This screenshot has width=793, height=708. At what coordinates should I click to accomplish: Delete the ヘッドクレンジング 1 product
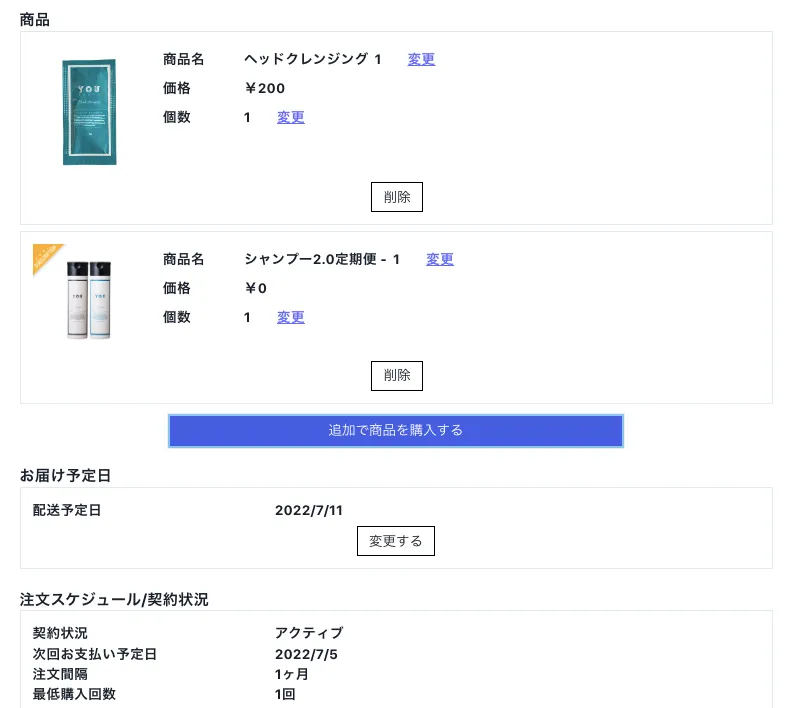tap(396, 197)
